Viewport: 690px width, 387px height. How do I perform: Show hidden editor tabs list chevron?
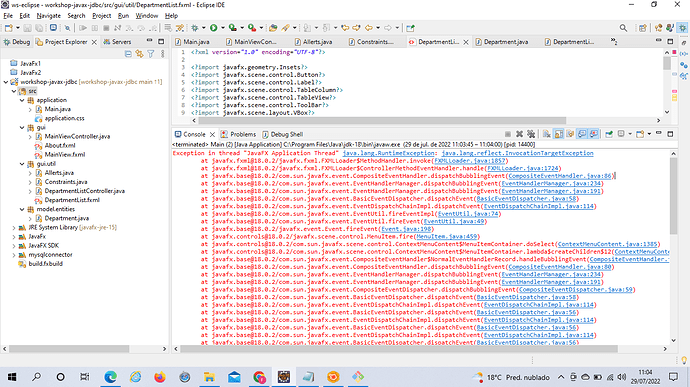[x=613, y=42]
